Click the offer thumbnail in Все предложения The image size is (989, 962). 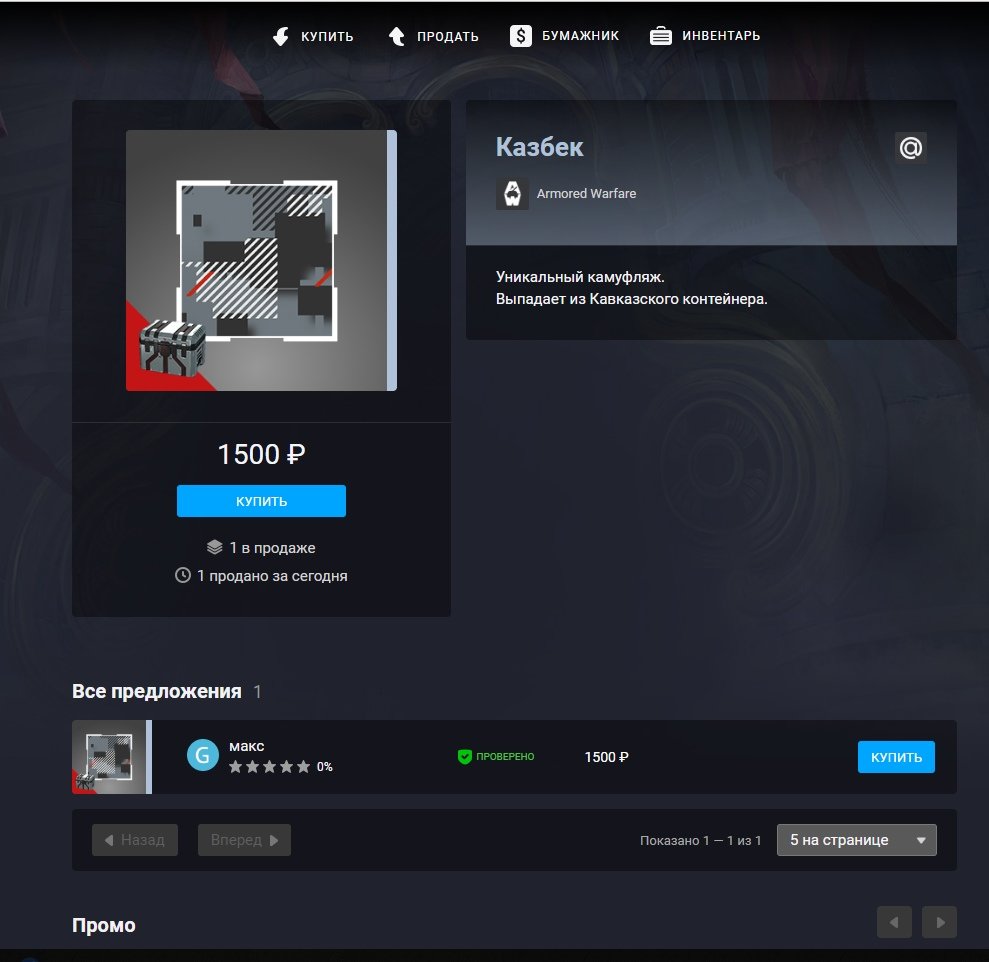112,757
